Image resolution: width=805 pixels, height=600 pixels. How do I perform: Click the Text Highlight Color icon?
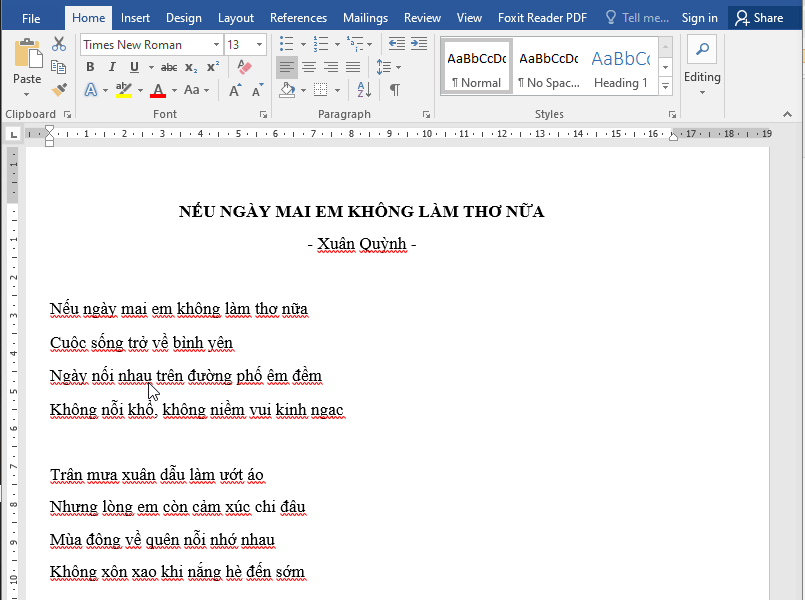click(125, 90)
